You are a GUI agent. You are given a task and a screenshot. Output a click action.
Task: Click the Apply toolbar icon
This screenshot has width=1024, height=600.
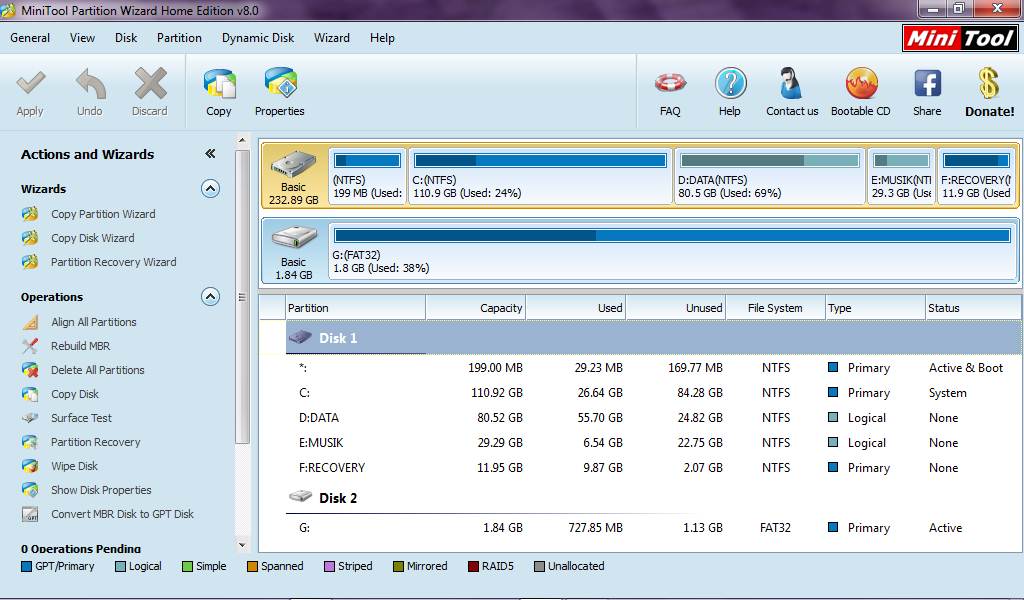coord(30,90)
